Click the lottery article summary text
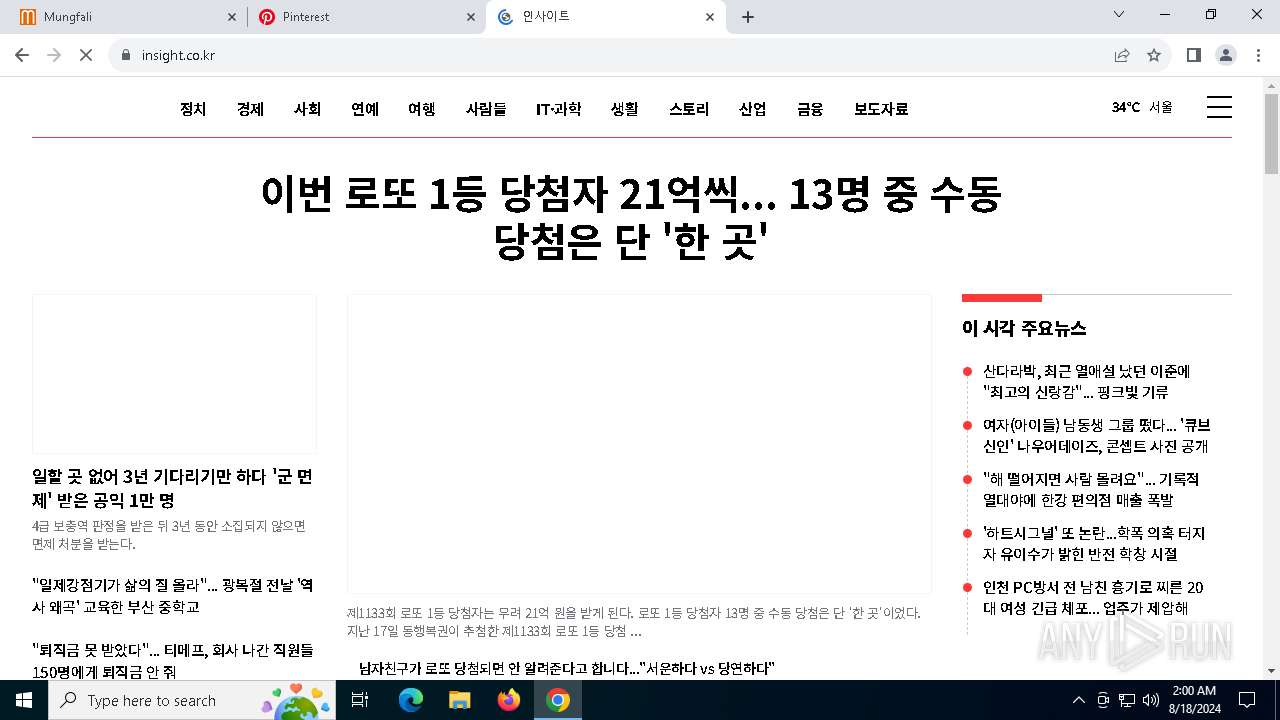This screenshot has height=720, width=1280. (x=634, y=621)
